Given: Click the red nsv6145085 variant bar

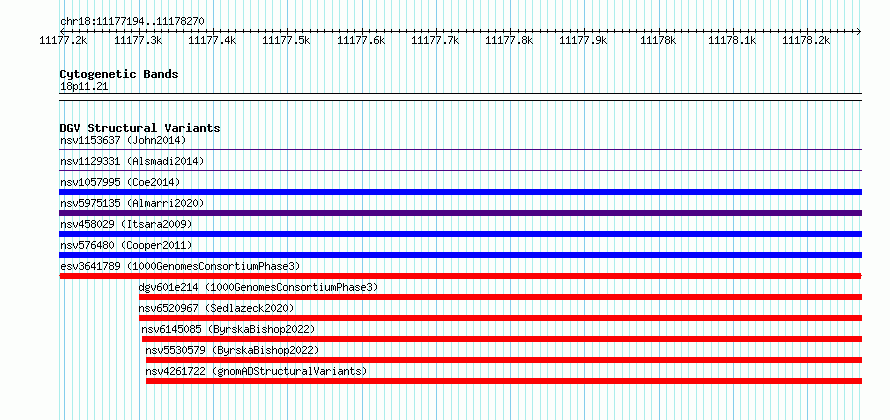Looking at the screenshot, I should coord(502,339).
